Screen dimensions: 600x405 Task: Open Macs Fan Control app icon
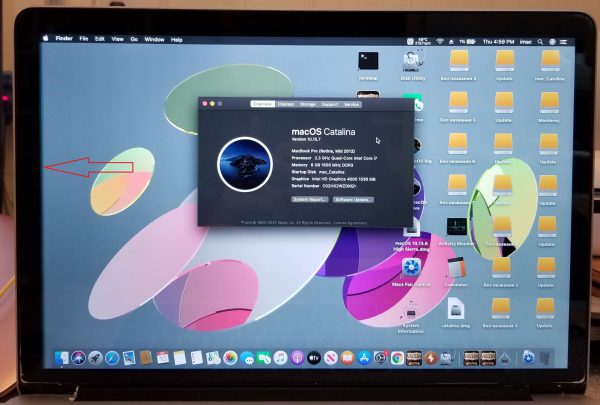point(410,269)
